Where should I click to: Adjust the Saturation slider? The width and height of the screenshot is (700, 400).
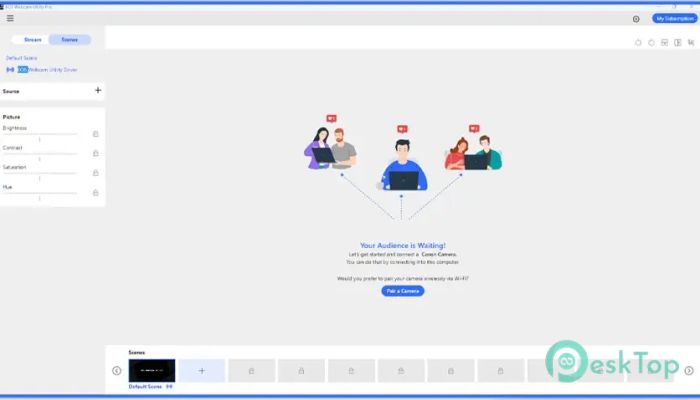(40, 173)
